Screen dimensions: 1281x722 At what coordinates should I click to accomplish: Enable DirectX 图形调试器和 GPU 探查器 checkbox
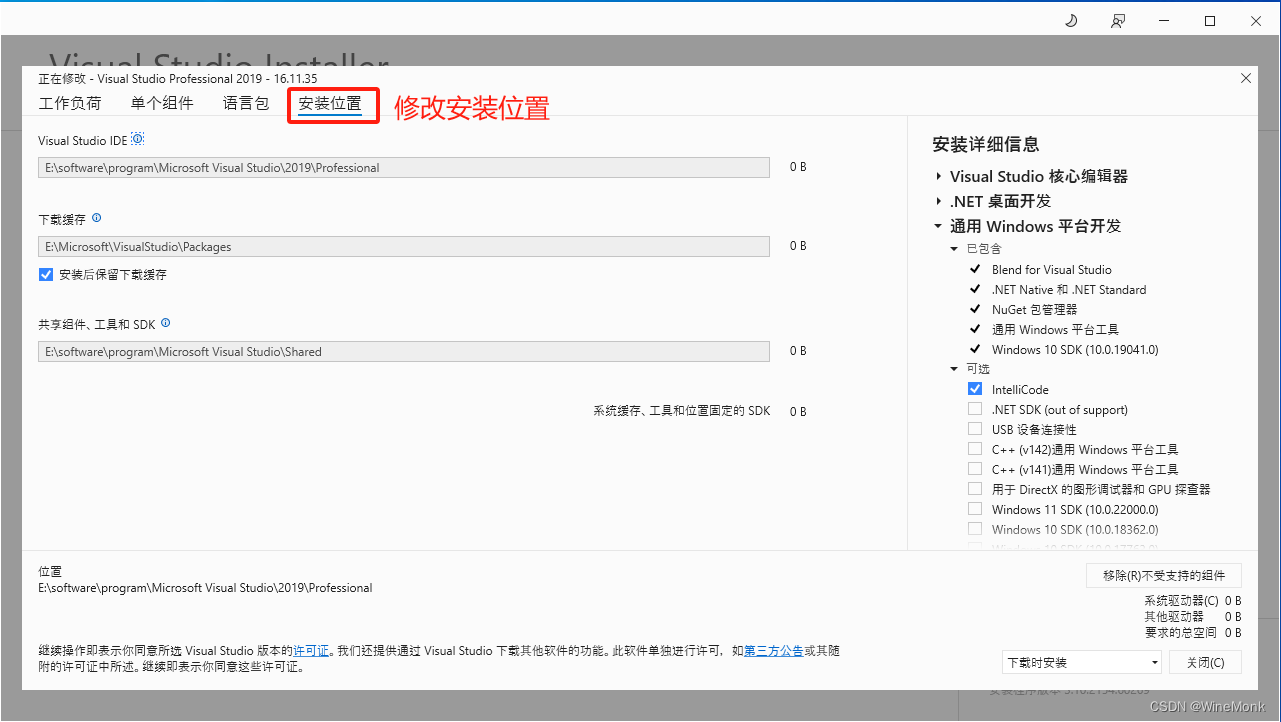tap(975, 489)
